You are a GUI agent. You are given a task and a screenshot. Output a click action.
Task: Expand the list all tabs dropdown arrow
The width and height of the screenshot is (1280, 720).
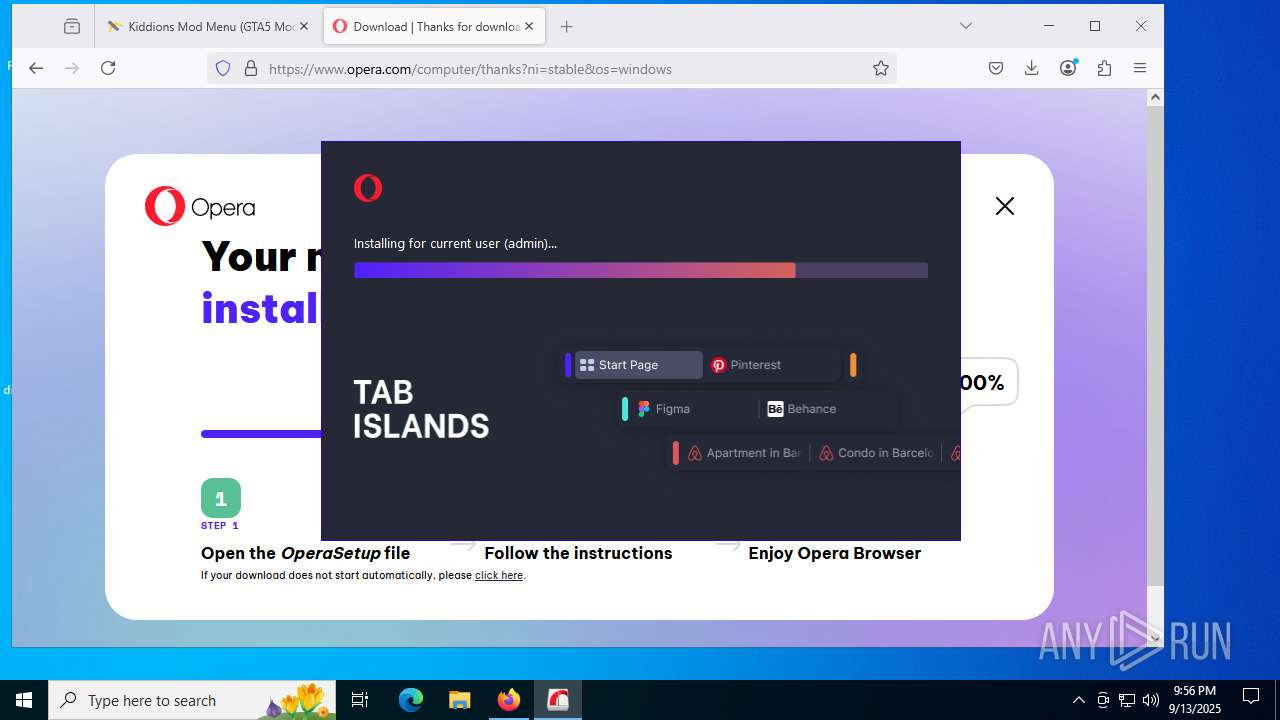pos(966,26)
